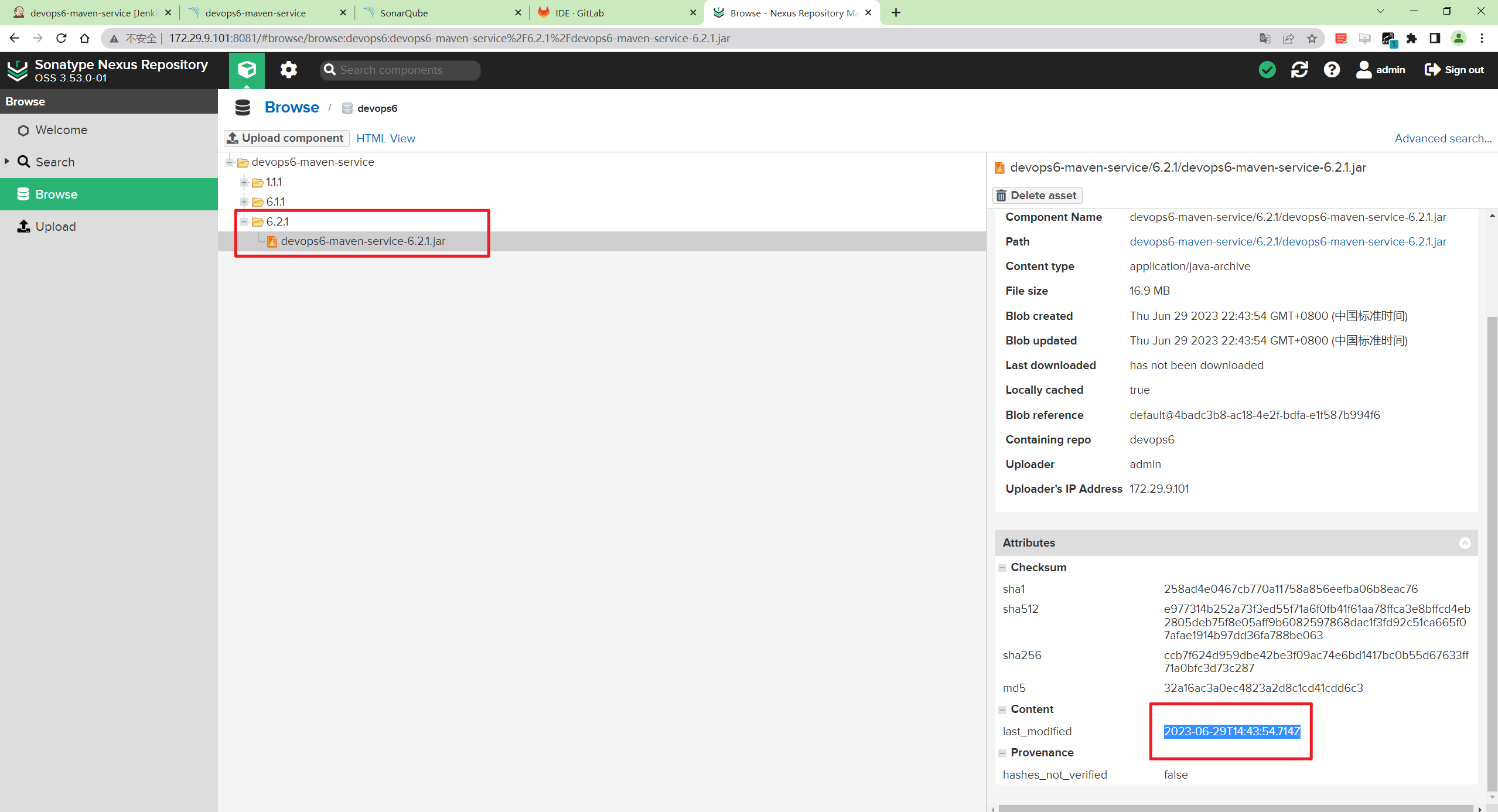Close the SonarQube tab
This screenshot has height=812, width=1498.
tap(518, 13)
